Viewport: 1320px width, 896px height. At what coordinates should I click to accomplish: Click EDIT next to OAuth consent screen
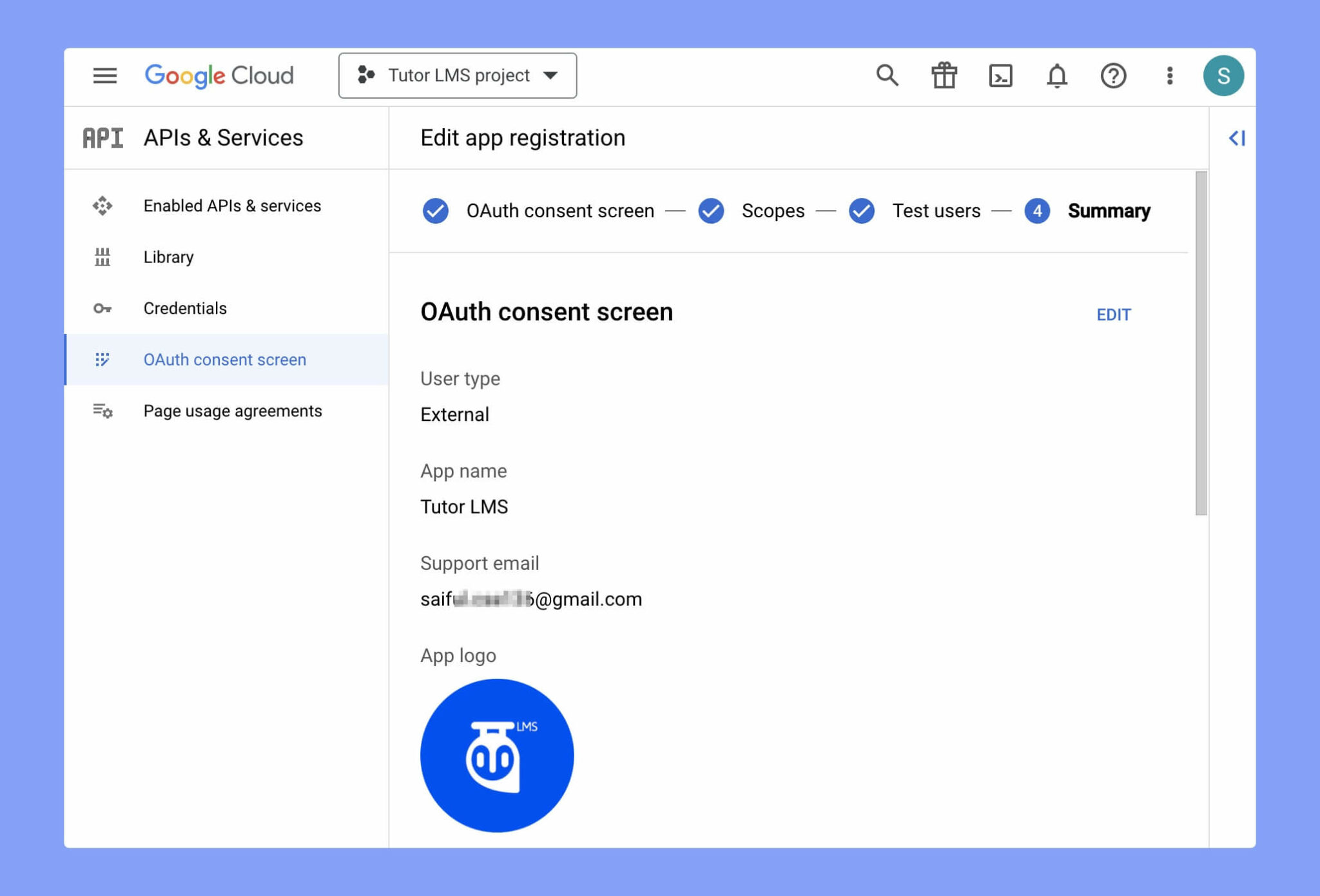pyautogui.click(x=1113, y=315)
